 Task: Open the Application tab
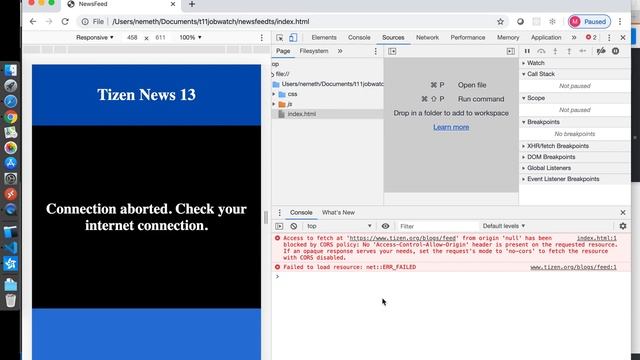546,38
